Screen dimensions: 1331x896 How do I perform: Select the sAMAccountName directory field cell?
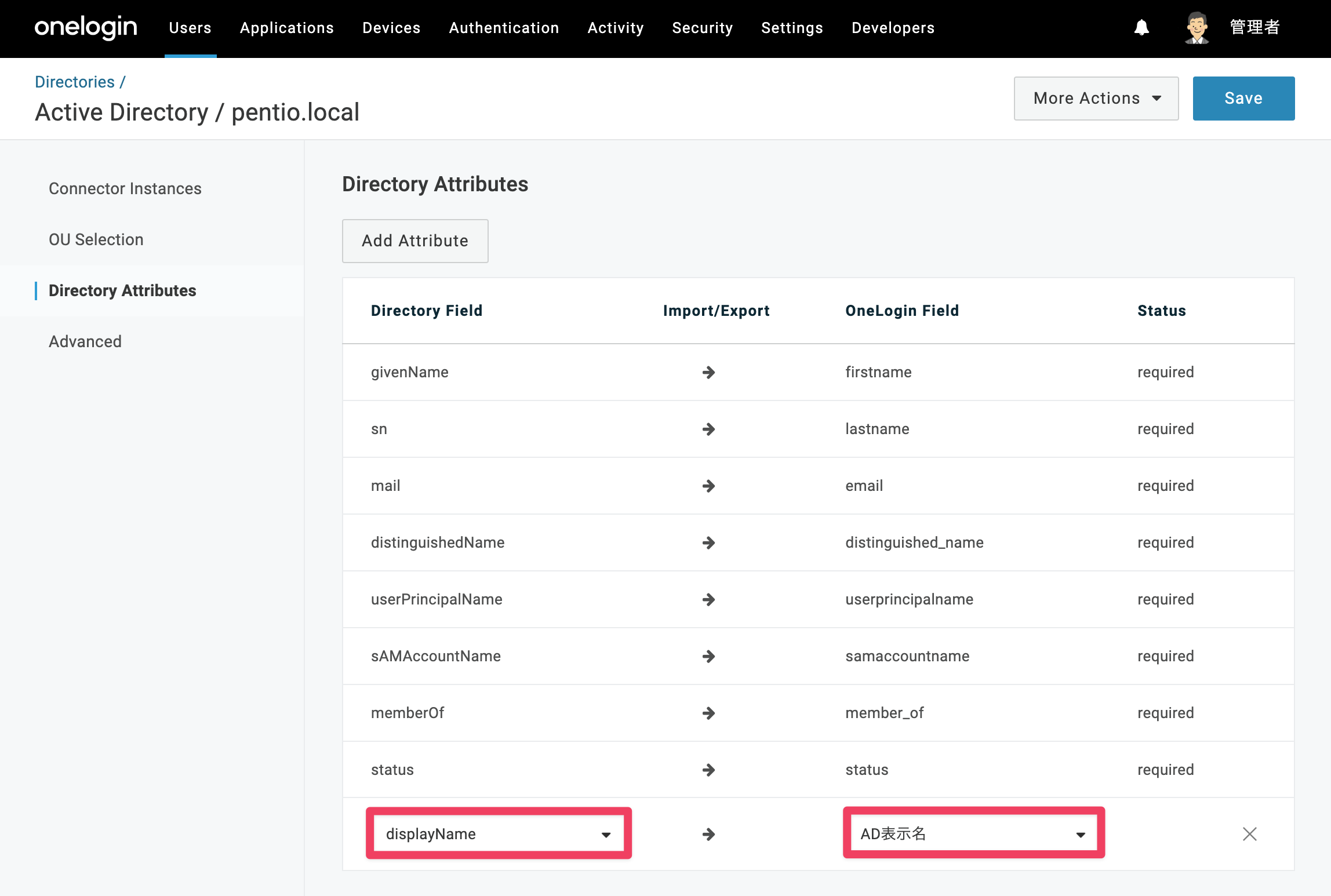click(436, 656)
